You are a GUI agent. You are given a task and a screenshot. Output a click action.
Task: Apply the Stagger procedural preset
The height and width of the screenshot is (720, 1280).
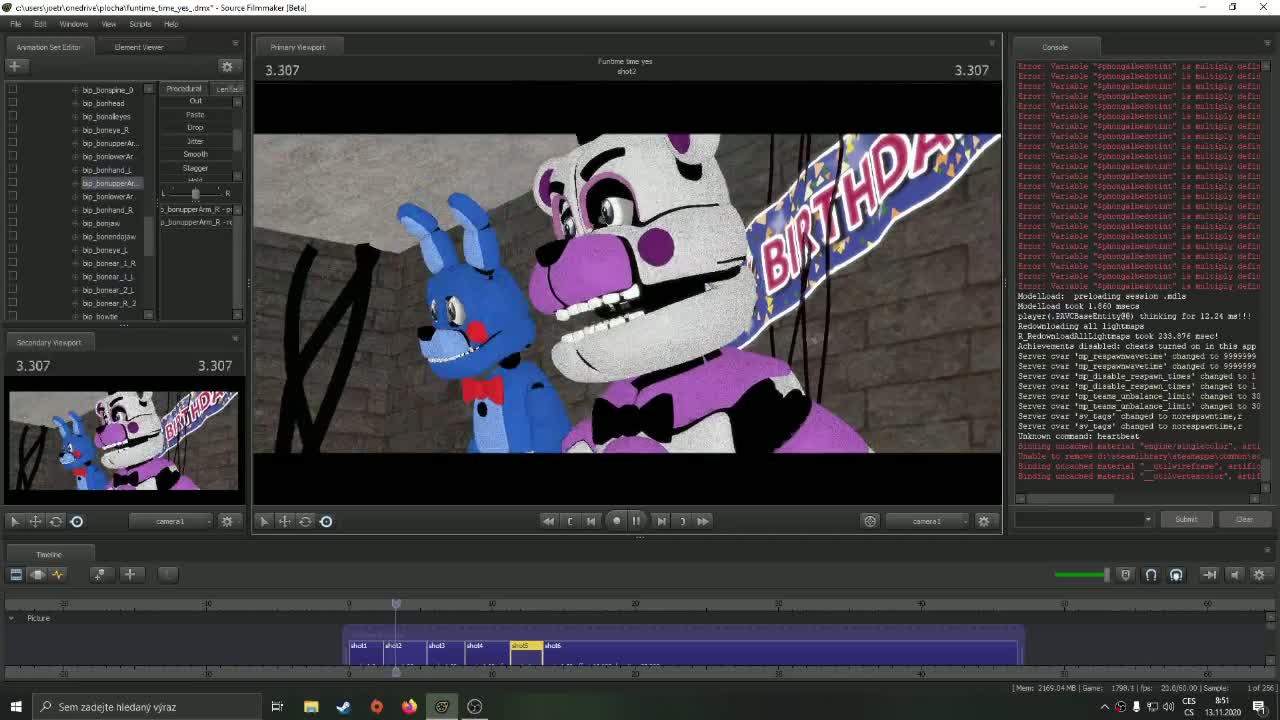[x=195, y=168]
